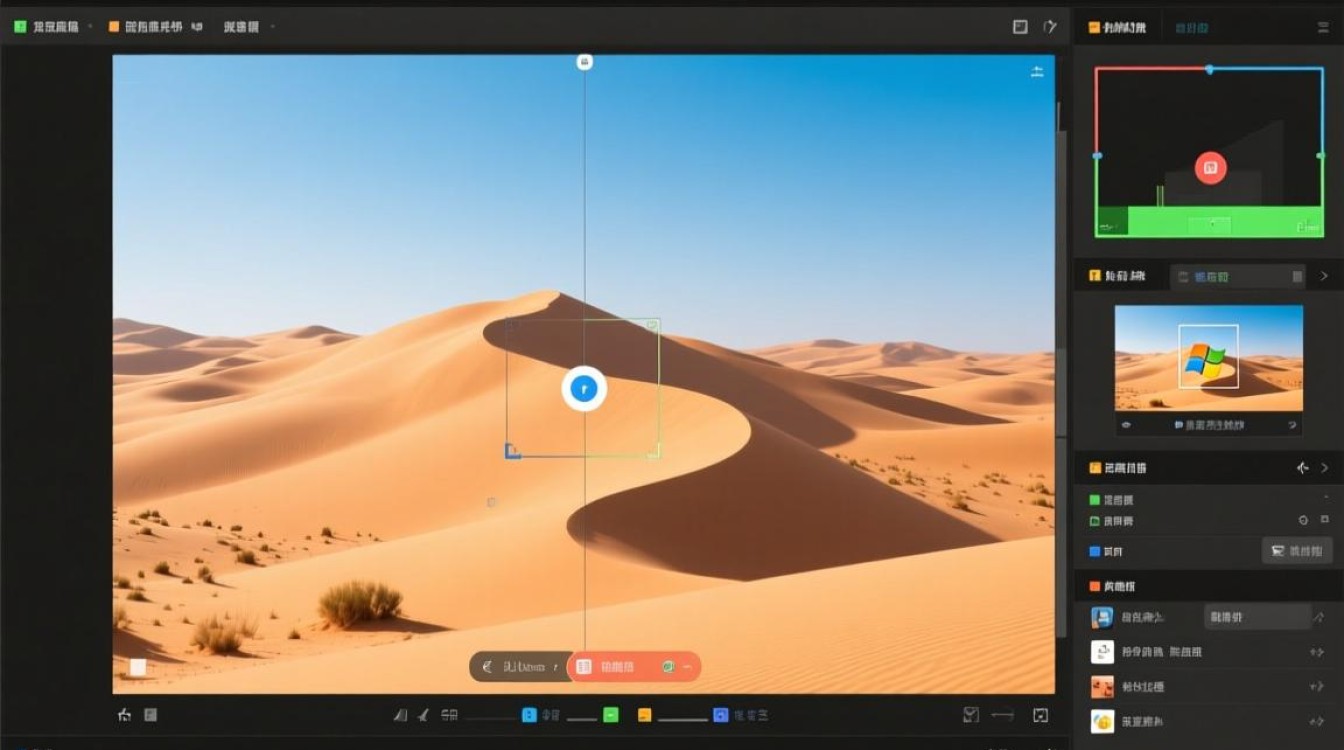Image resolution: width=1344 pixels, height=750 pixels.
Task: Toggle the eye icon below the thumbnail
Action: coord(1126,425)
